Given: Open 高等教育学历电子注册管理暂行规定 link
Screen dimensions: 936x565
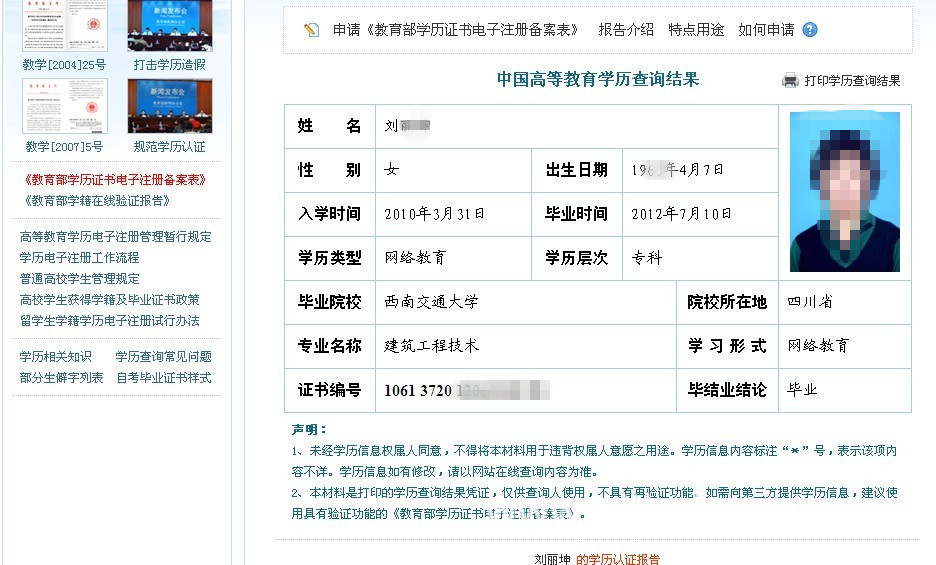Looking at the screenshot, I should [115, 237].
